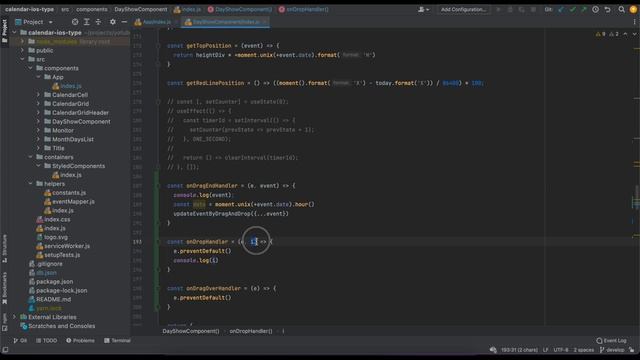Screen dimensions: 640x360
Task: Open the Structure tool window stripe button
Action: 4,248
